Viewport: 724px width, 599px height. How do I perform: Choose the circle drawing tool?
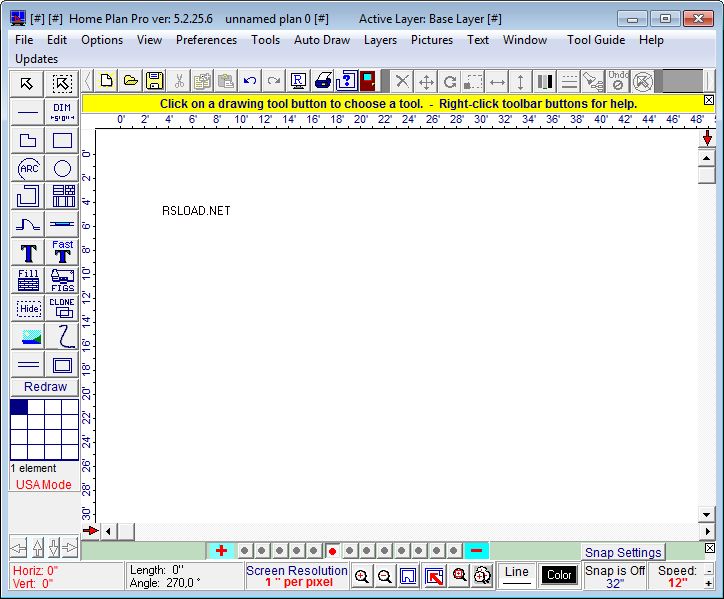coord(62,169)
